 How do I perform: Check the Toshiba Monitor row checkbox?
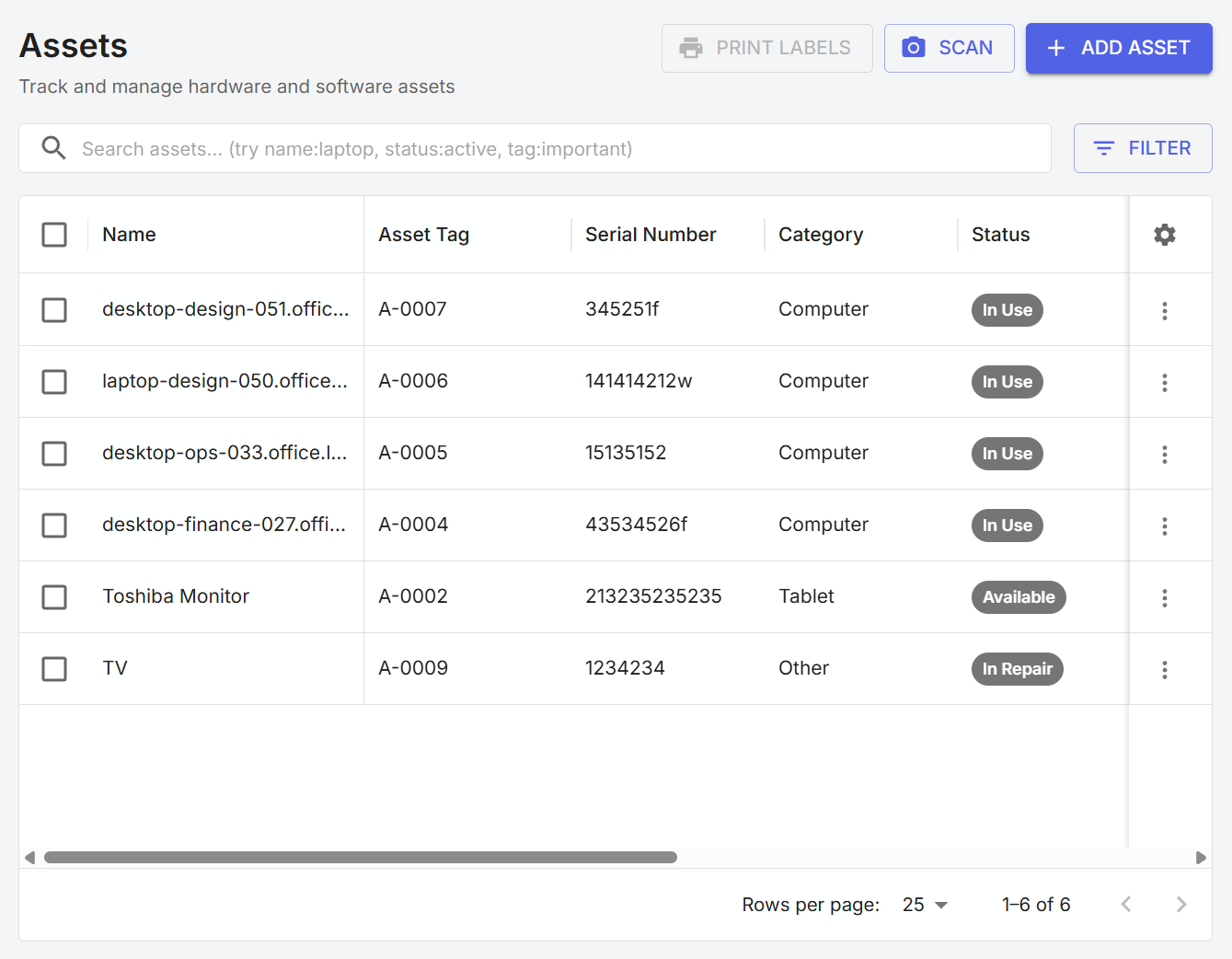[54, 597]
